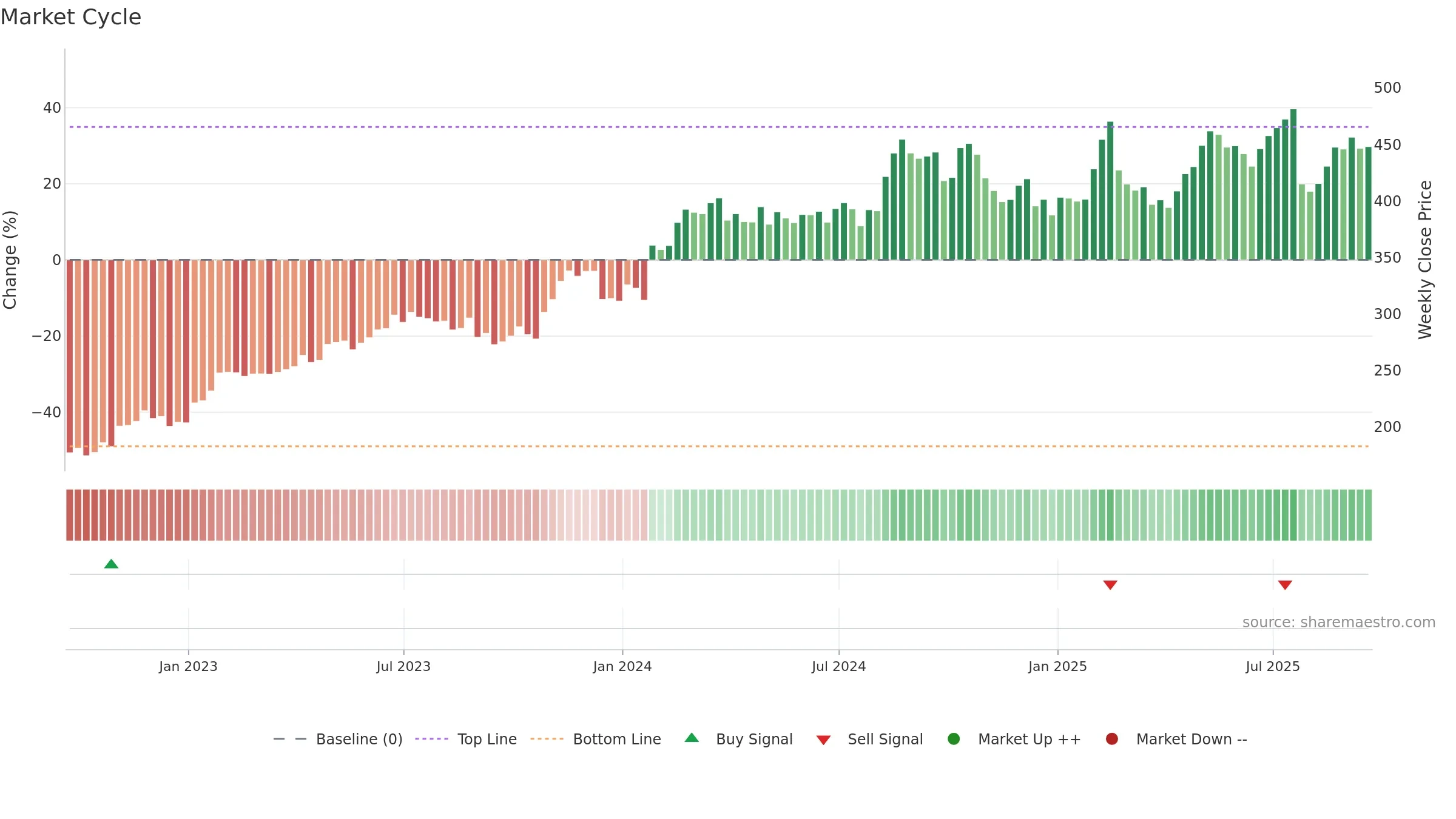Click the source: sharemaestro.com text
Screen dimensions: 1456x819
point(1339,622)
